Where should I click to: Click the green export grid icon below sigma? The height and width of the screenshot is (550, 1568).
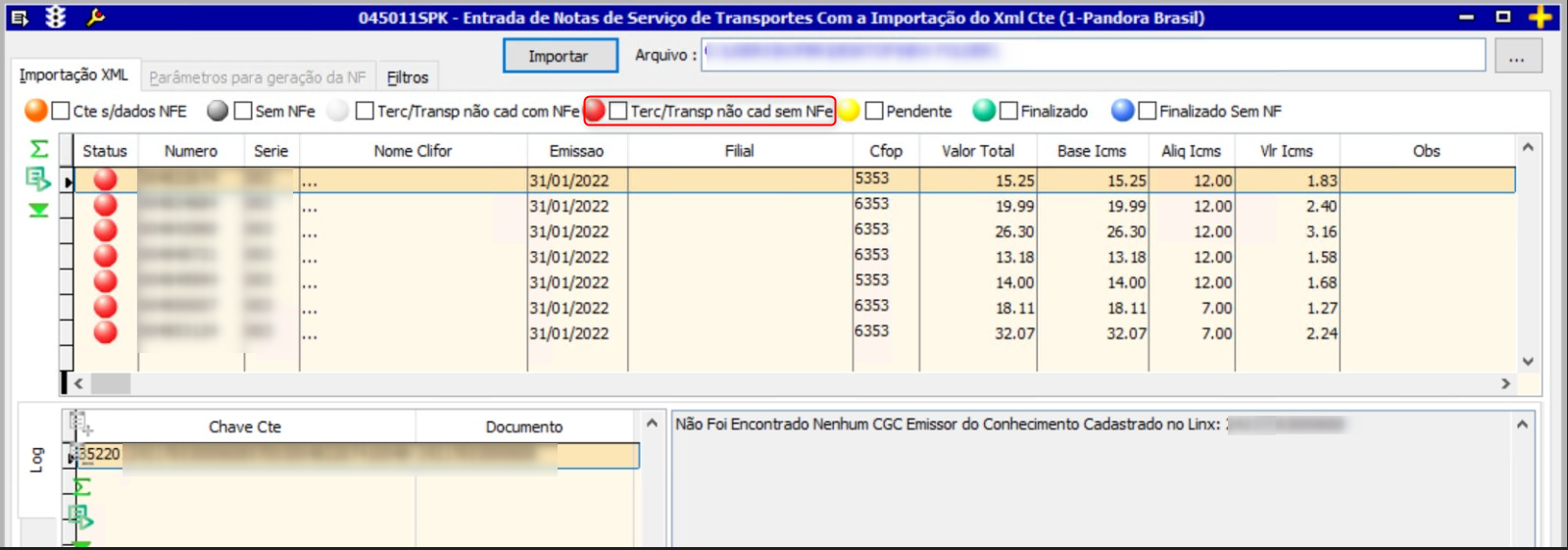click(38, 178)
